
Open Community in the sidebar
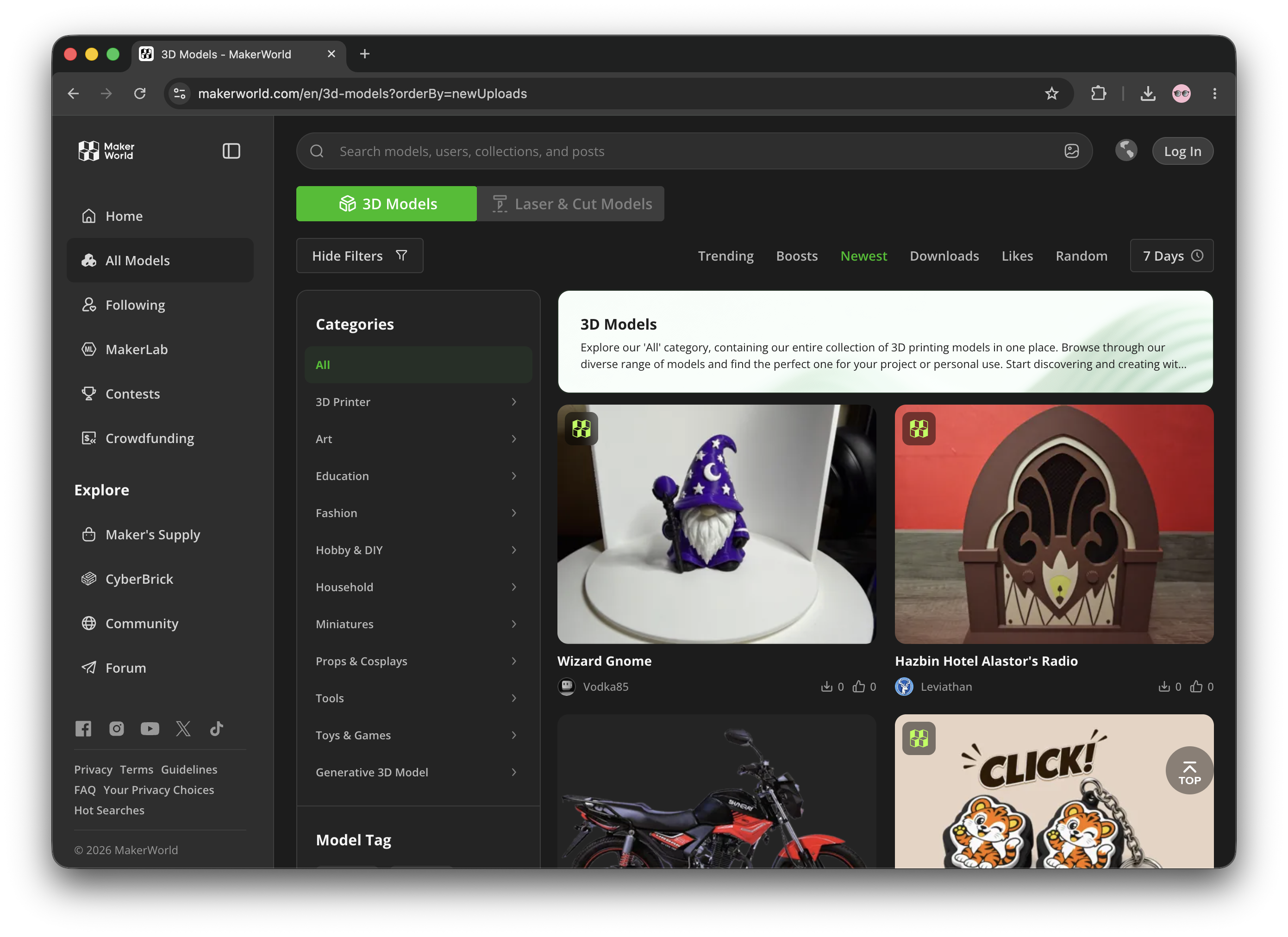pos(160,624)
